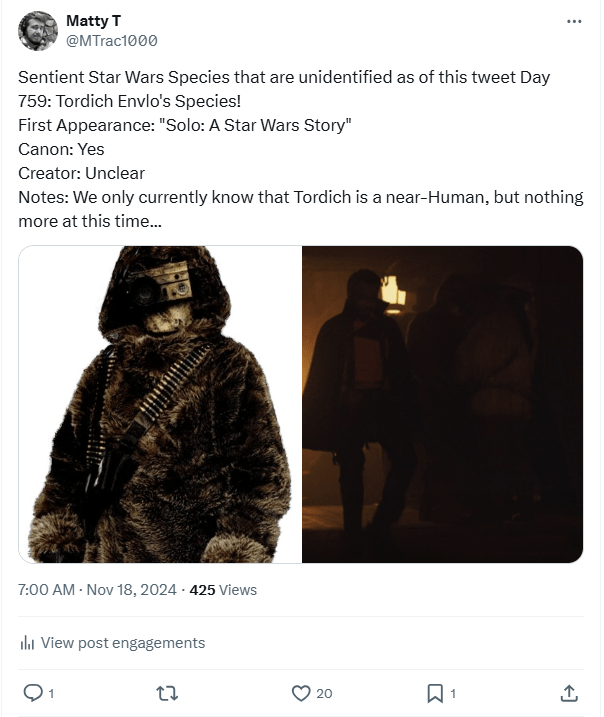Open the 7:00 AM timestamp link
Image resolution: width=604 pixels, height=717 pixels.
point(46,590)
